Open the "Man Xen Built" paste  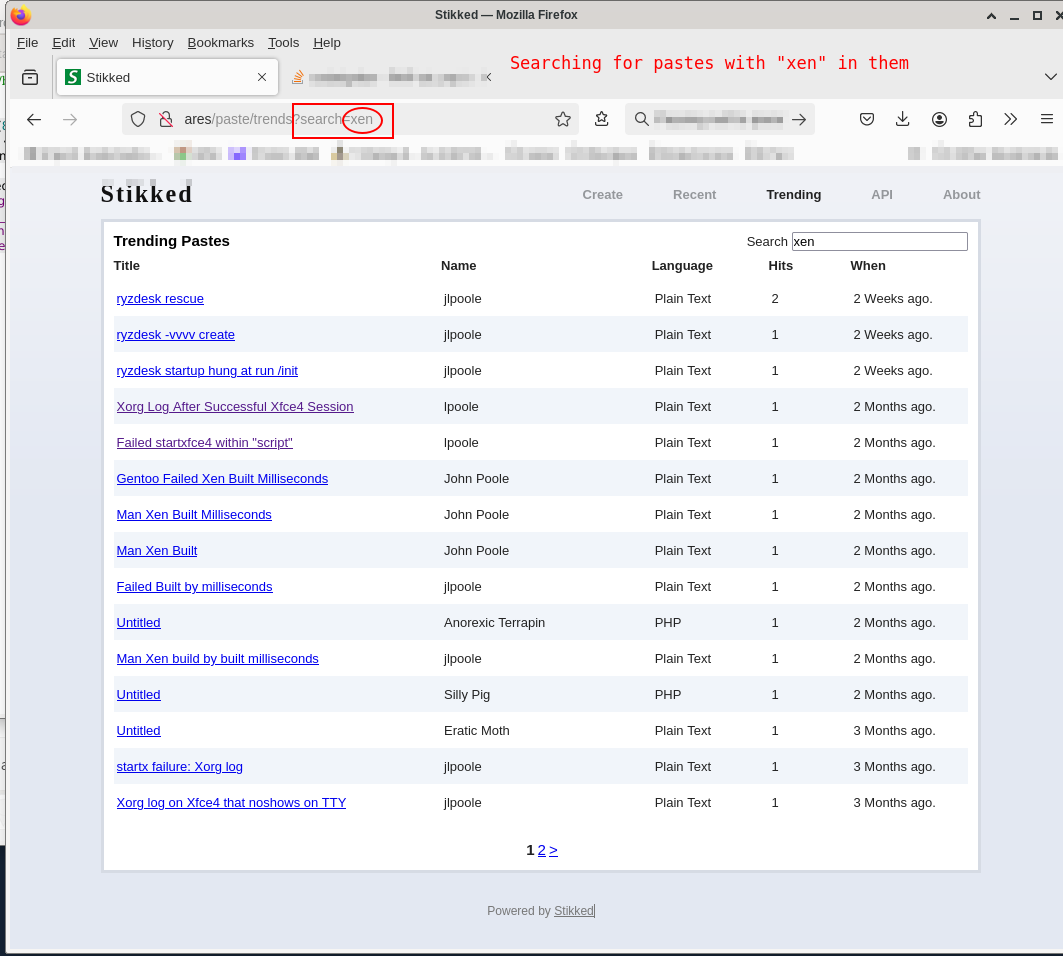(157, 551)
